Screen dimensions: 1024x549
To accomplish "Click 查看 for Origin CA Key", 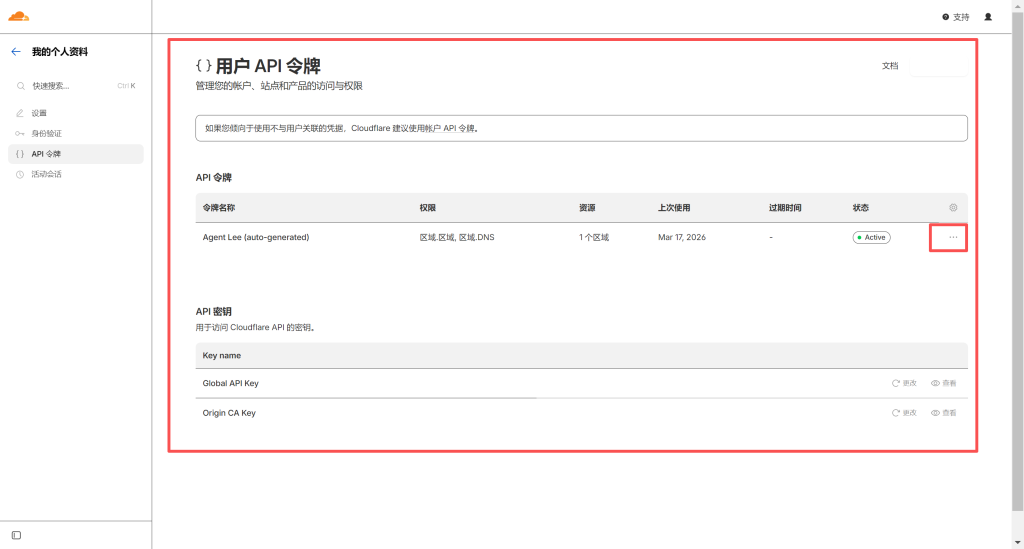I will click(x=944, y=413).
